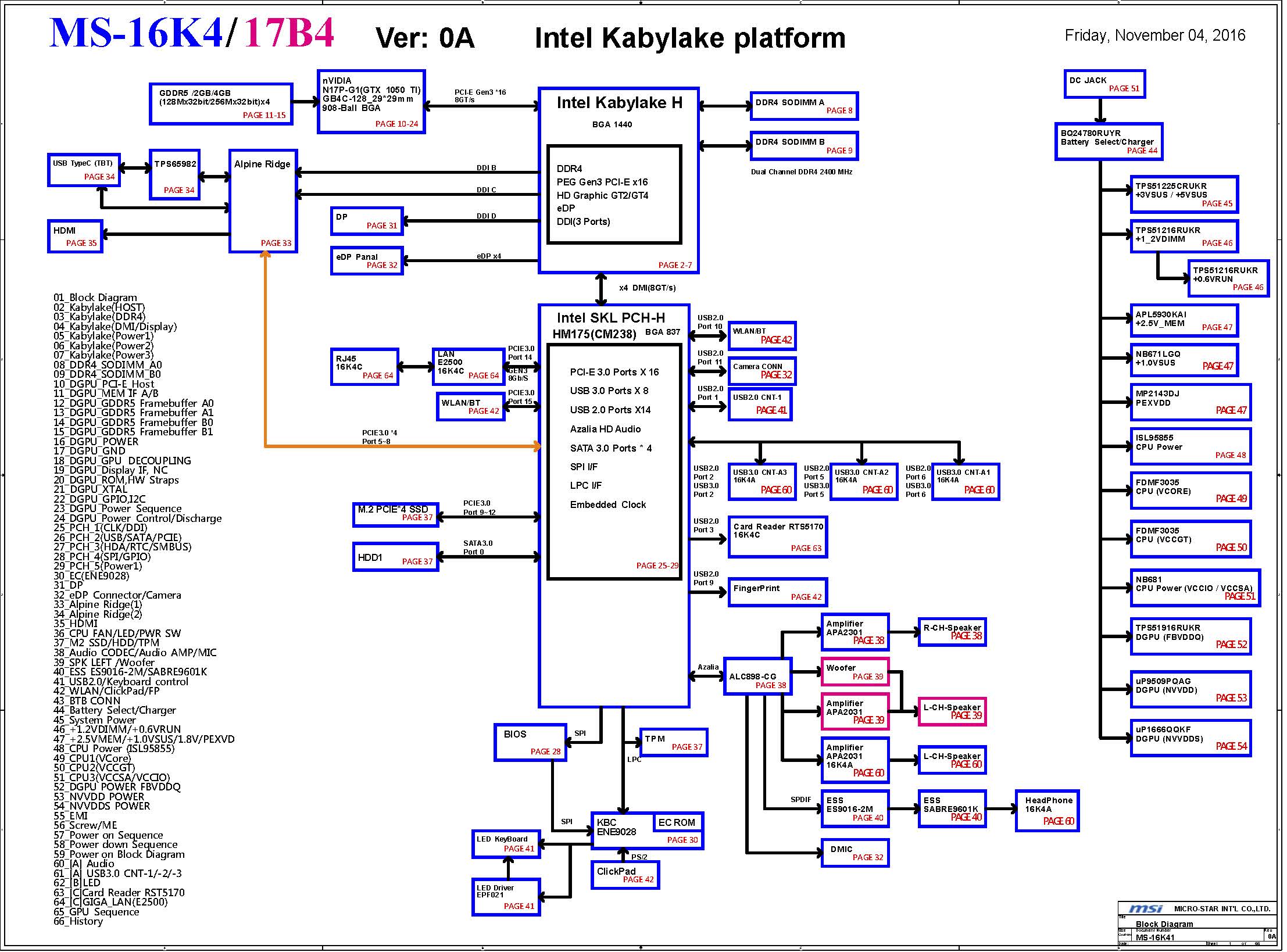Click the TPM block
This screenshot has height=952, width=1287.
674,743
